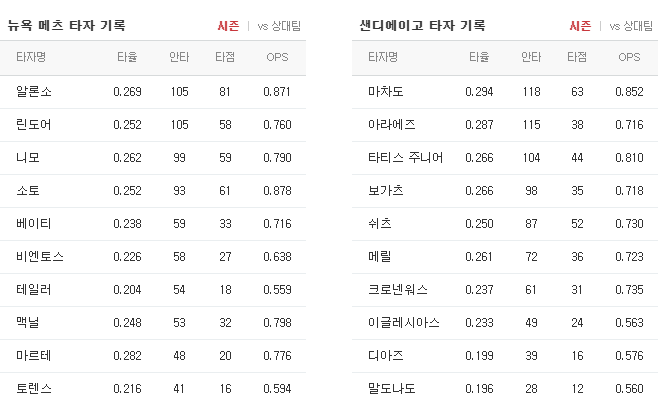
Task: Click 타율 column header in Mets table
Action: click(x=127, y=57)
